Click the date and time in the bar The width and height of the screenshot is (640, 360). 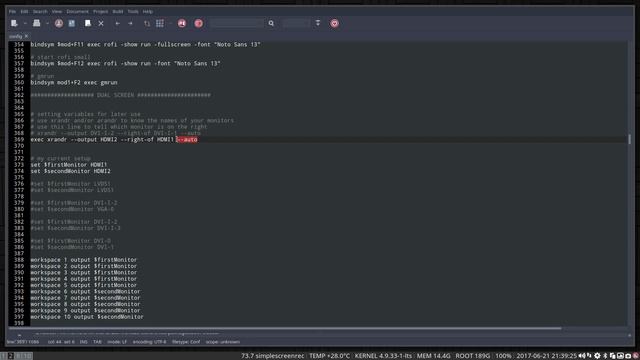(547, 356)
